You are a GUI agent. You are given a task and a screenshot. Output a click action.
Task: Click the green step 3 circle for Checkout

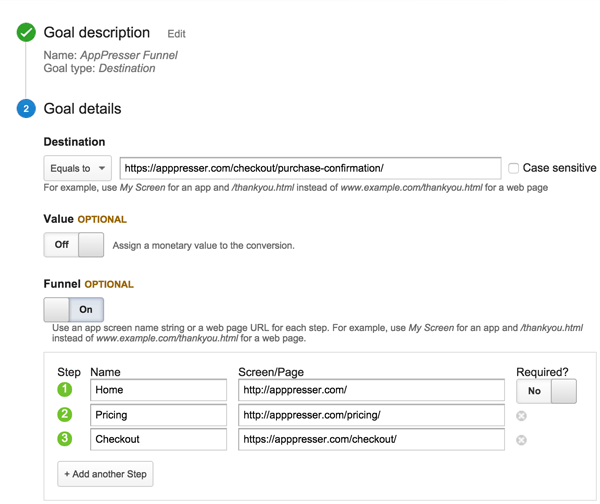pyautogui.click(x=65, y=439)
